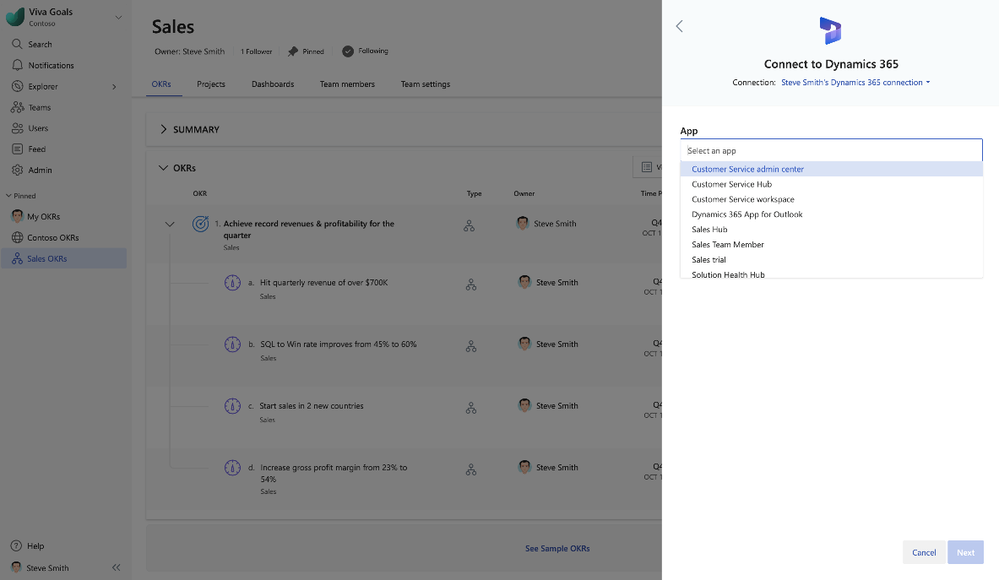This screenshot has width=999, height=580.
Task: Open Search in the sidebar
Action: [40, 44]
